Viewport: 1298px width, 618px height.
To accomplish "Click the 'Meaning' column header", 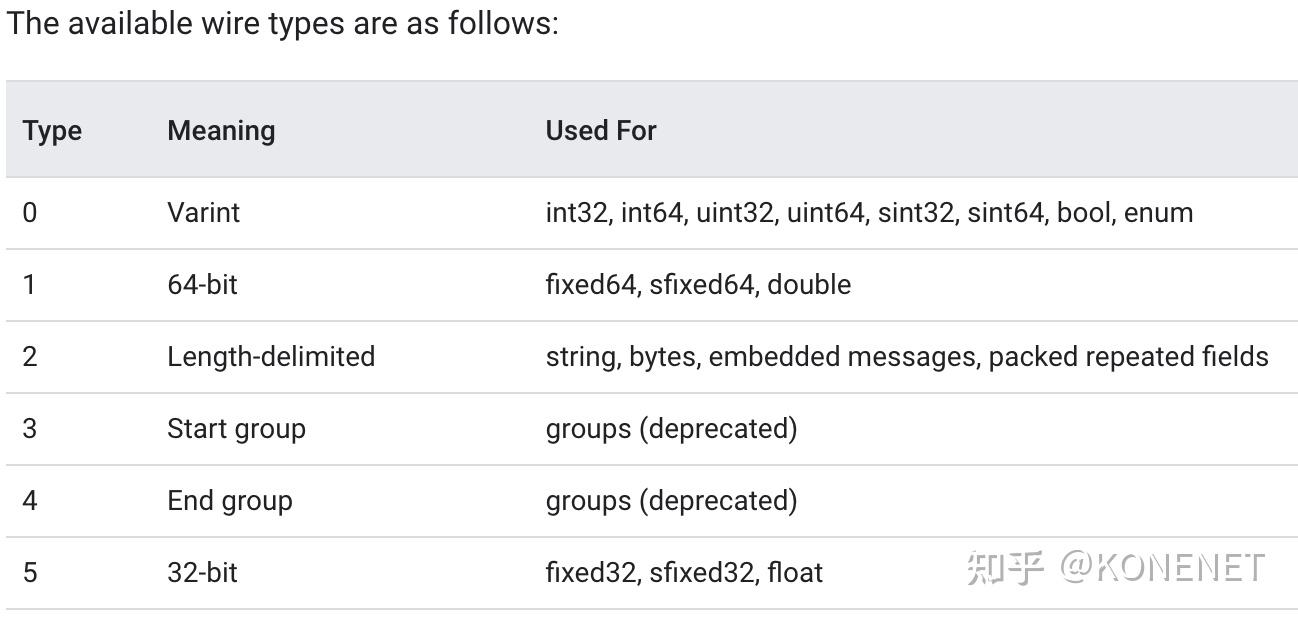I will coord(221,131).
